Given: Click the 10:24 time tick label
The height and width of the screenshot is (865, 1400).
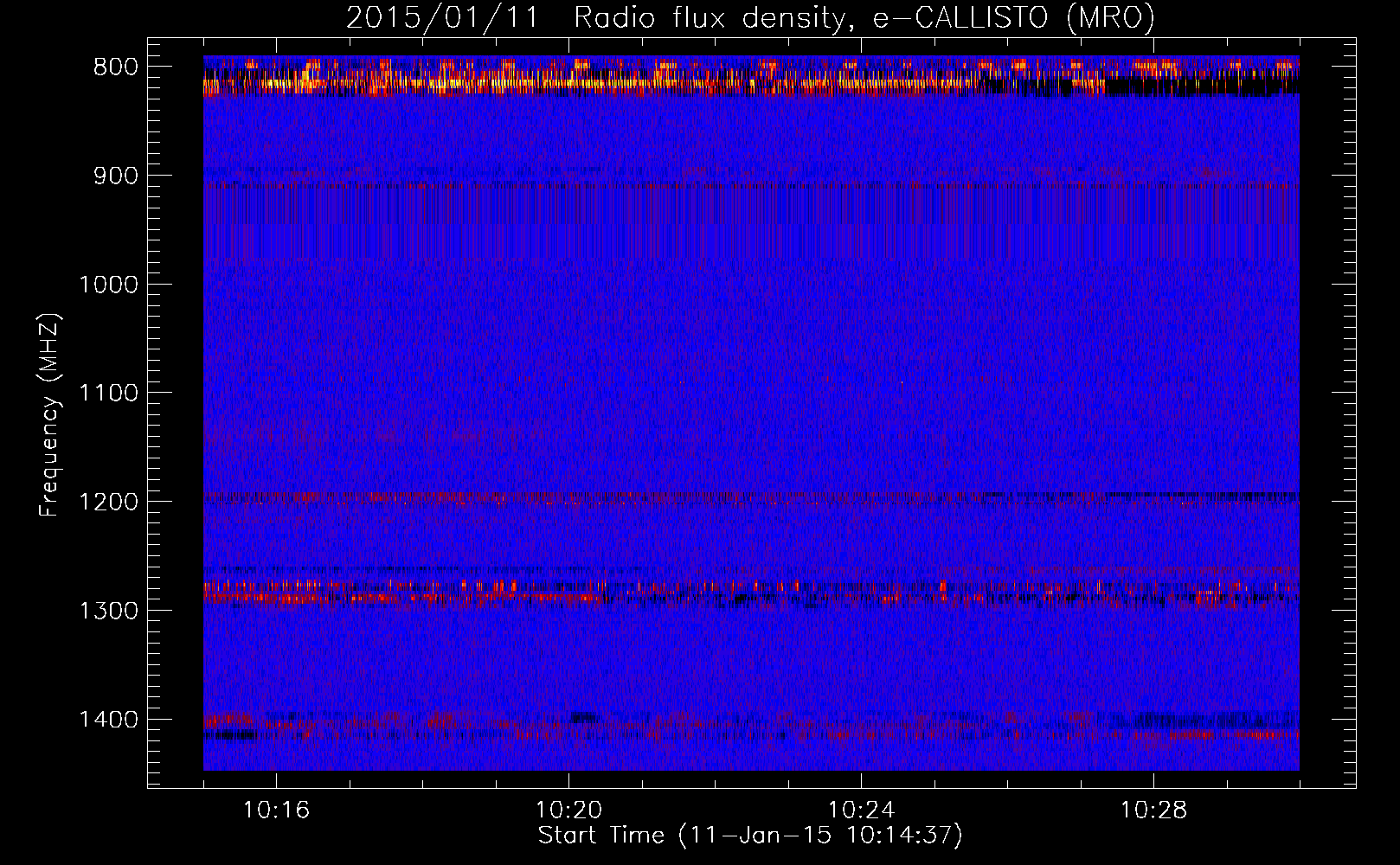Looking at the screenshot, I should (861, 811).
